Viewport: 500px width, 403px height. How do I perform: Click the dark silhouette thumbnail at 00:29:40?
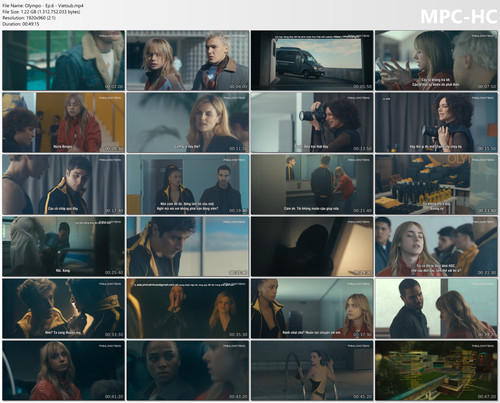point(312,246)
